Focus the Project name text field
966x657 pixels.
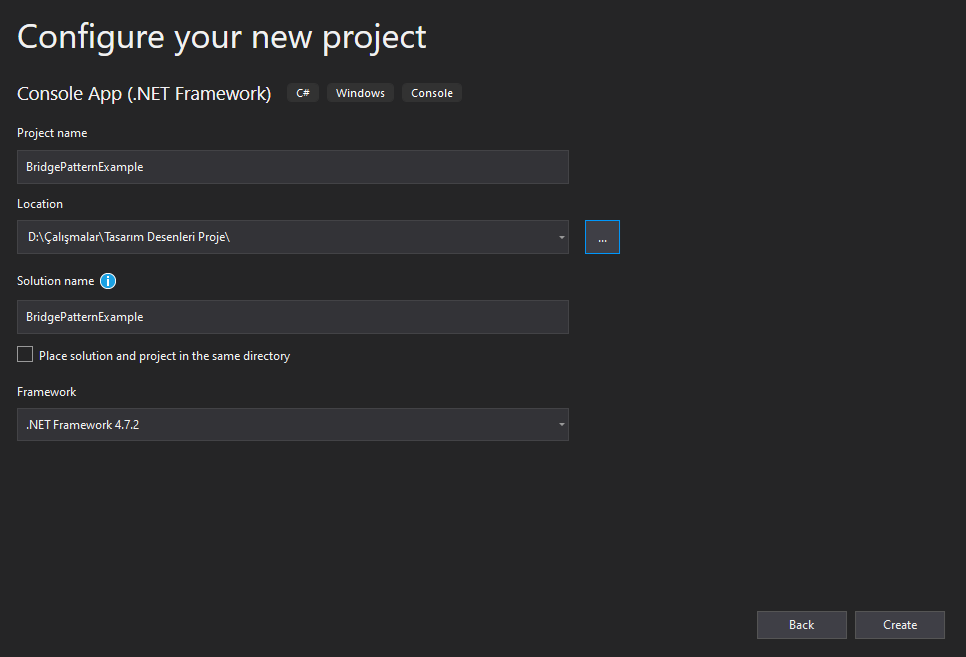tap(293, 167)
